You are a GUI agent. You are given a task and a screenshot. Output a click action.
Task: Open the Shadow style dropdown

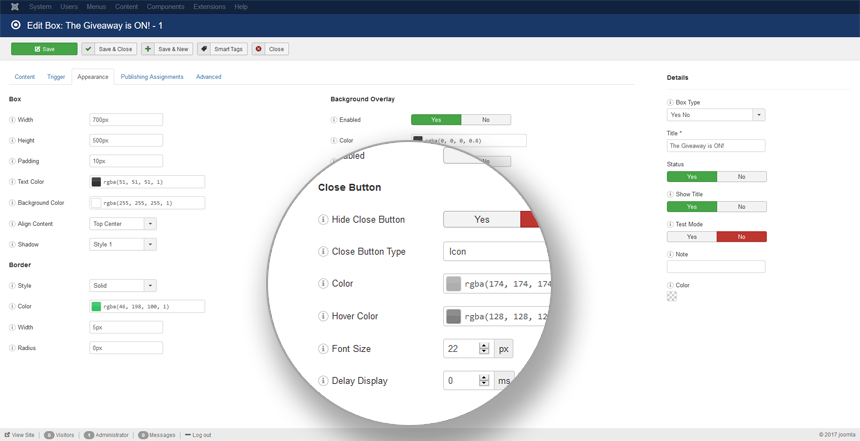pyautogui.click(x=123, y=245)
